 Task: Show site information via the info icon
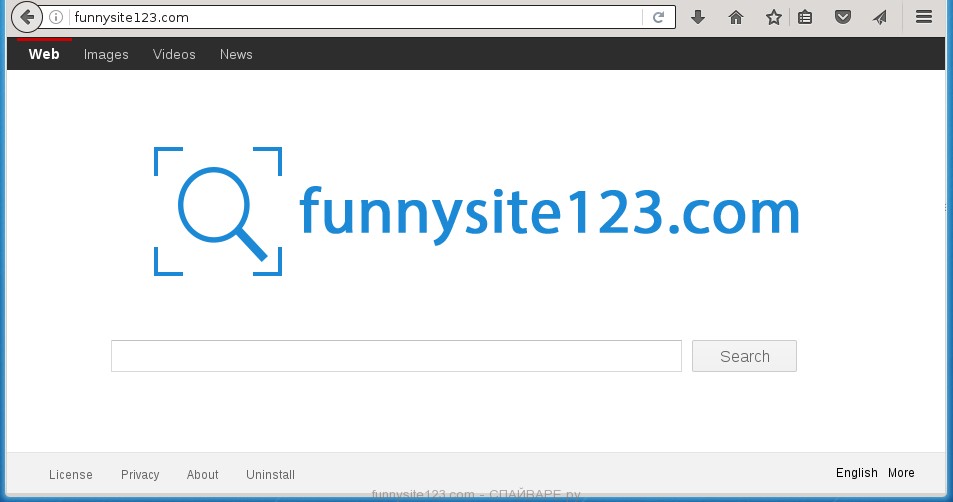tap(56, 17)
